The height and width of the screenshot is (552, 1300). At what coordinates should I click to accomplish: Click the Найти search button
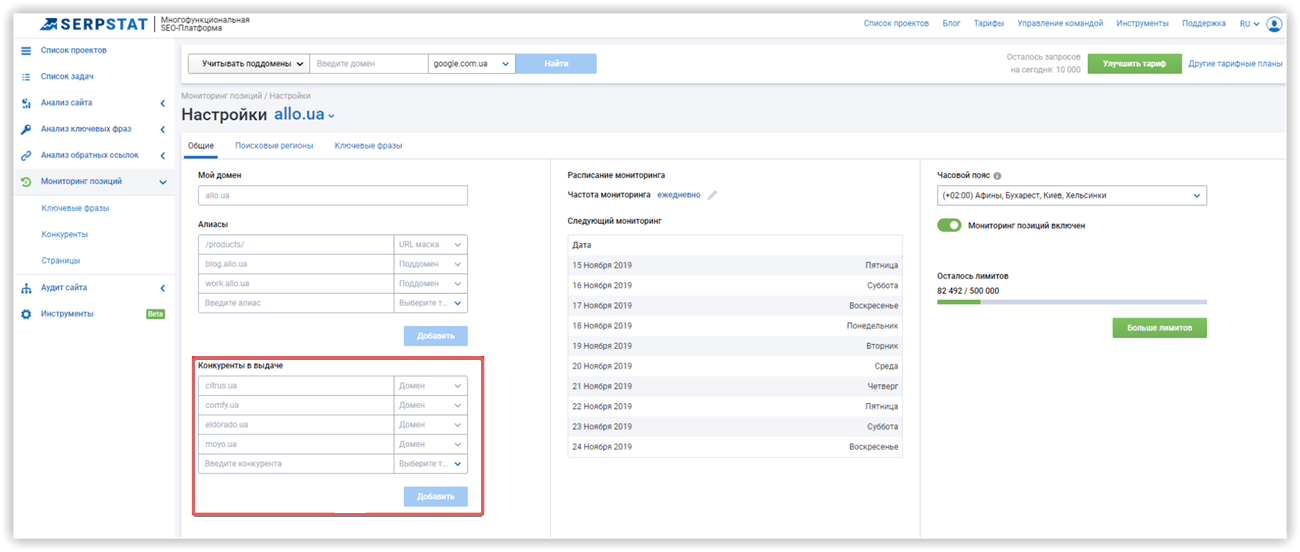pos(557,64)
